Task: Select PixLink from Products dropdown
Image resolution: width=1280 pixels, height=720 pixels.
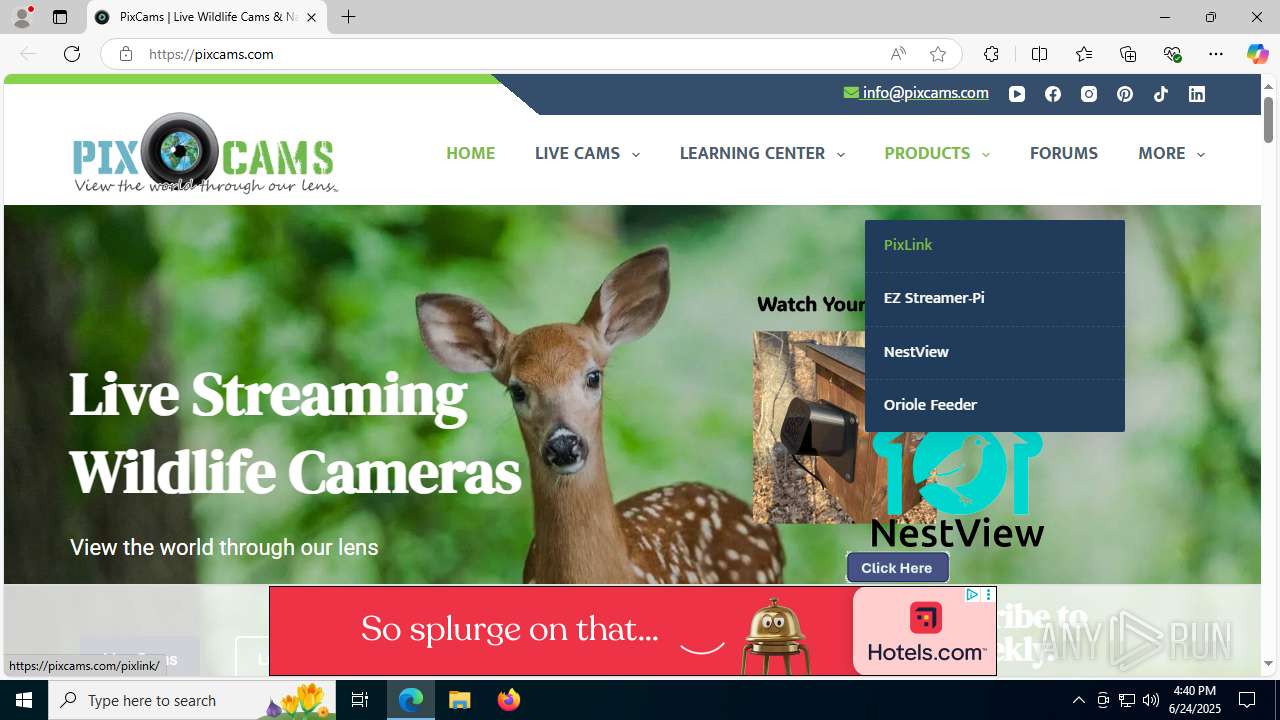Action: pyautogui.click(x=995, y=245)
